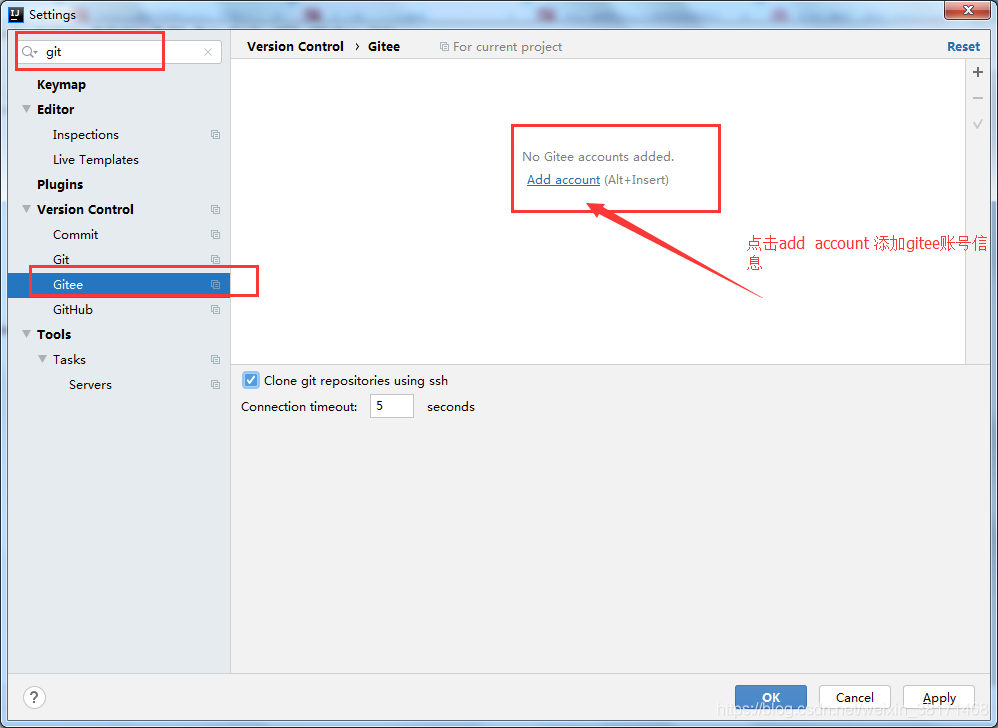The width and height of the screenshot is (998, 728).
Task: Collapse the Version Control tree node
Action: (27, 209)
